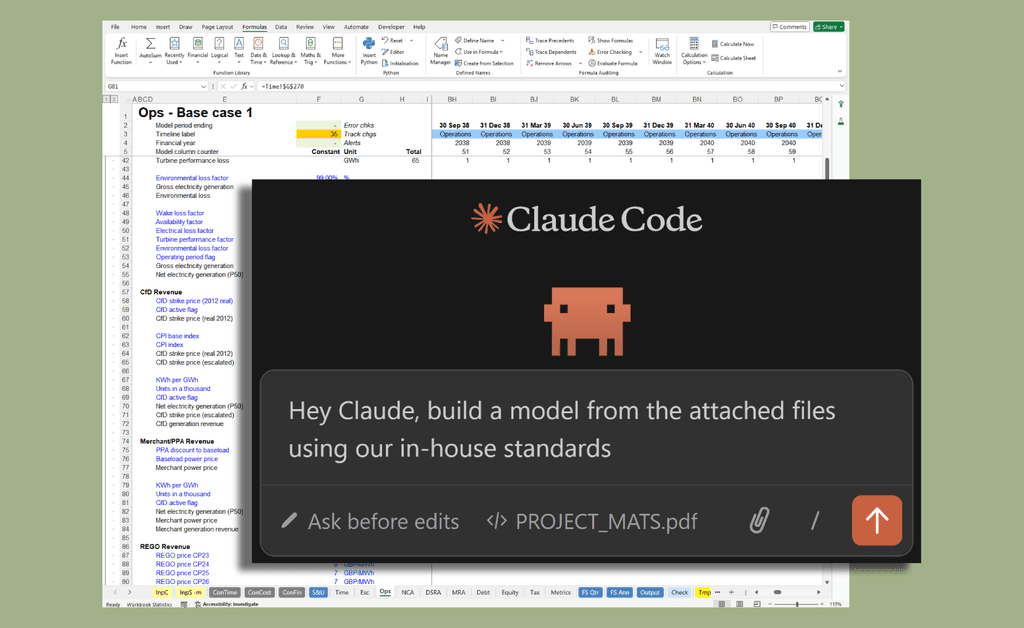The image size is (1024, 628).
Task: Open Date & Time functions
Action: 258,50
